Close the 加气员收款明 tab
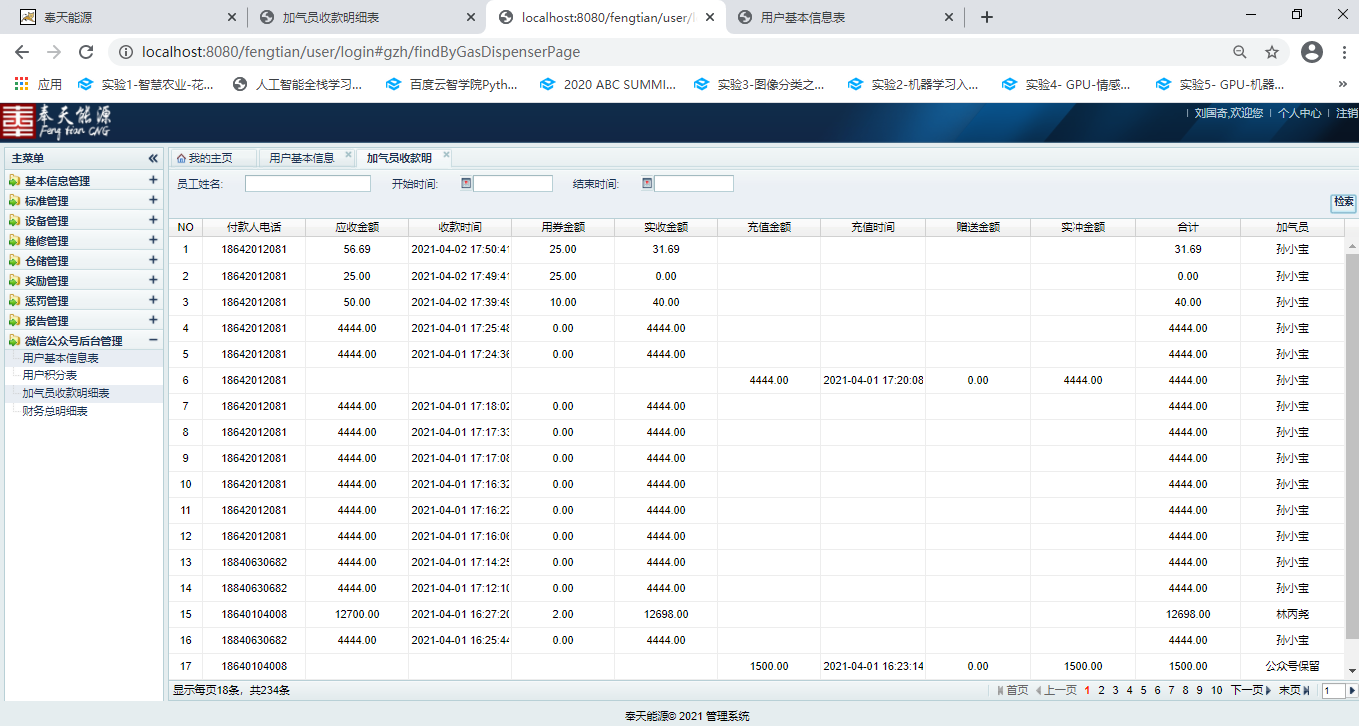 [446, 156]
